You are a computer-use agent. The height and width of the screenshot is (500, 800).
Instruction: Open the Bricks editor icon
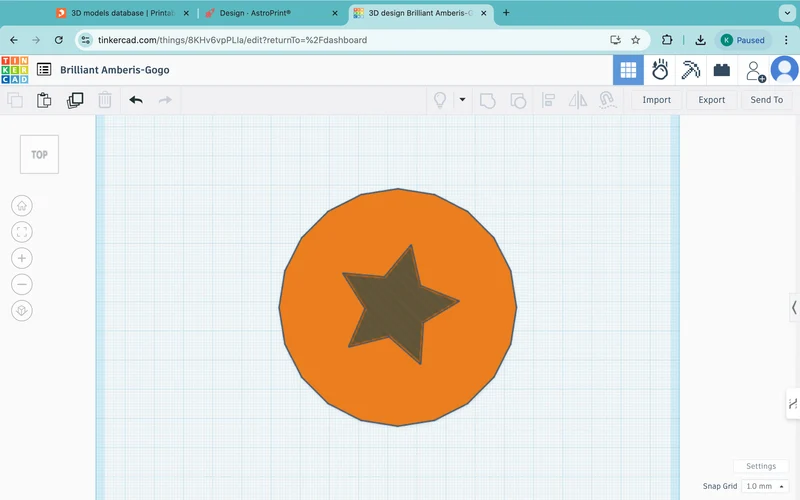(721, 70)
